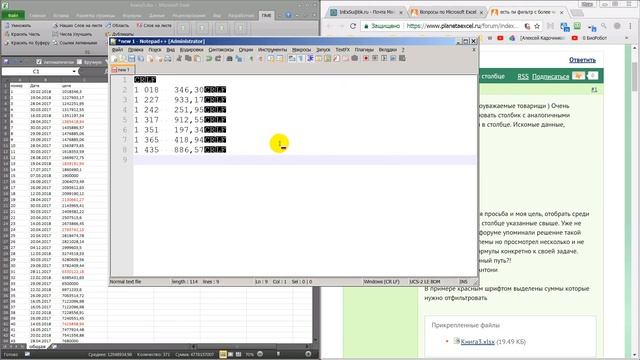Expand the bookmarks bar overflow chevron

coord(627,38)
